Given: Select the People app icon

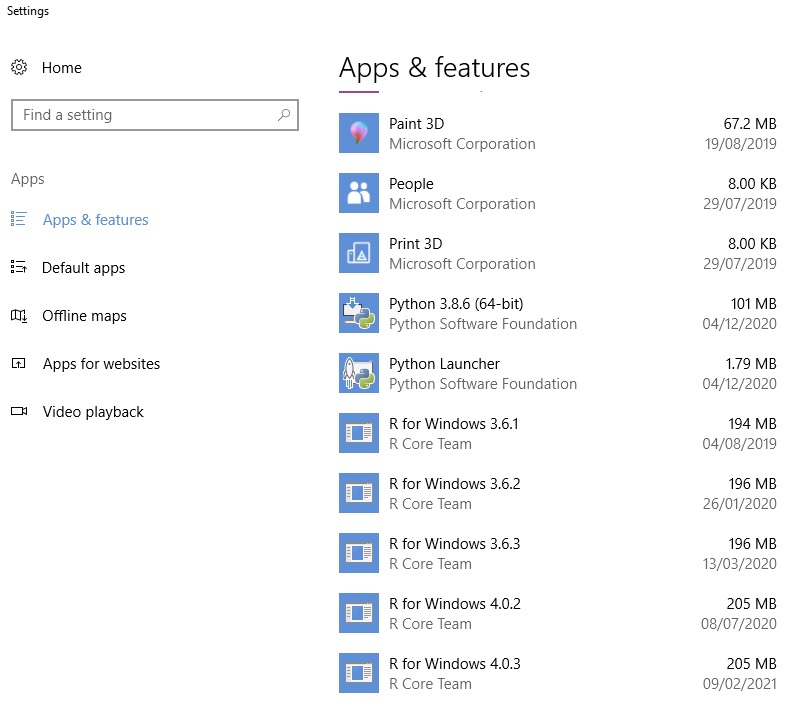Looking at the screenshot, I should point(359,193).
